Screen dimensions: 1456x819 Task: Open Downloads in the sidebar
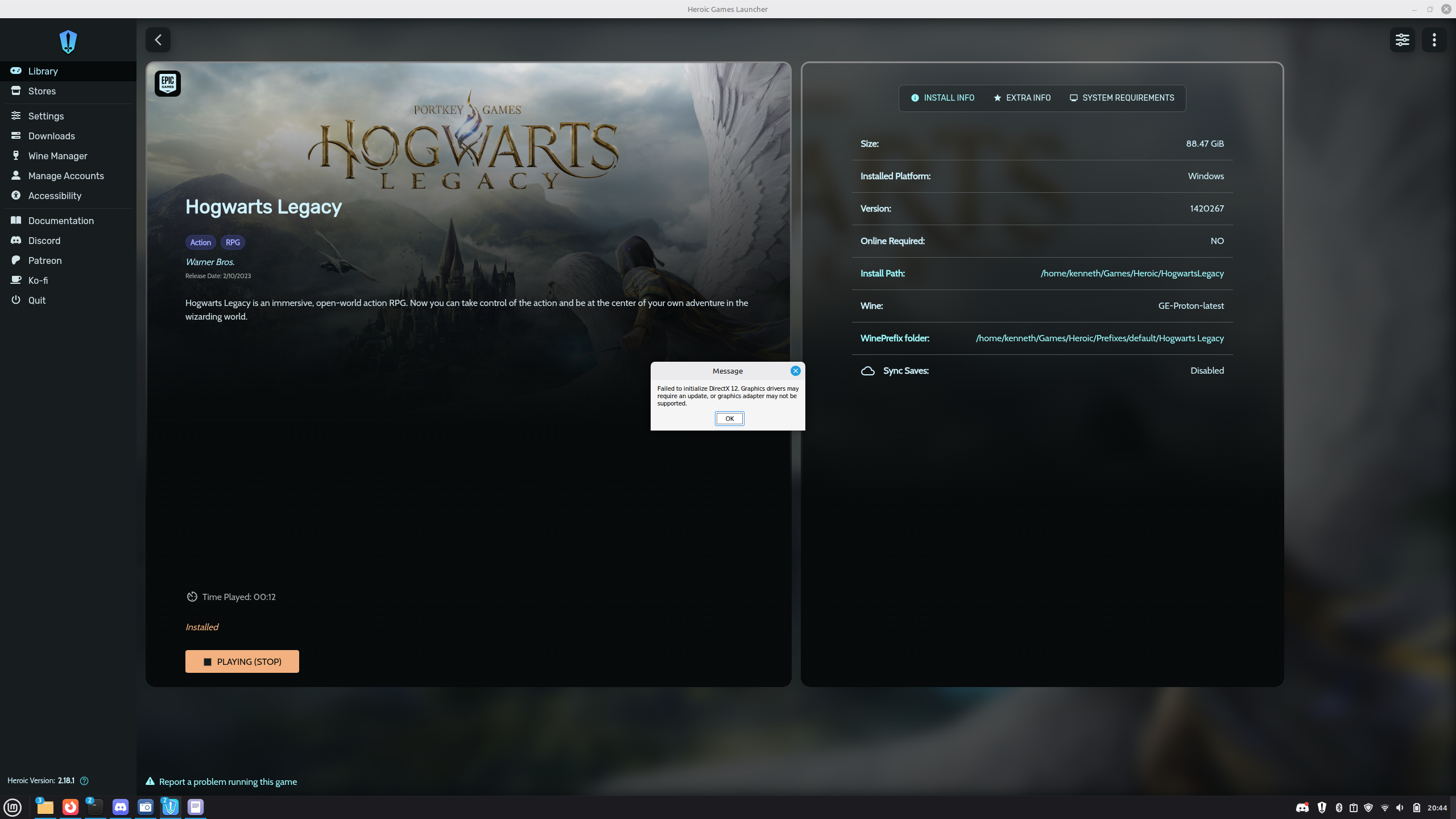(51, 136)
